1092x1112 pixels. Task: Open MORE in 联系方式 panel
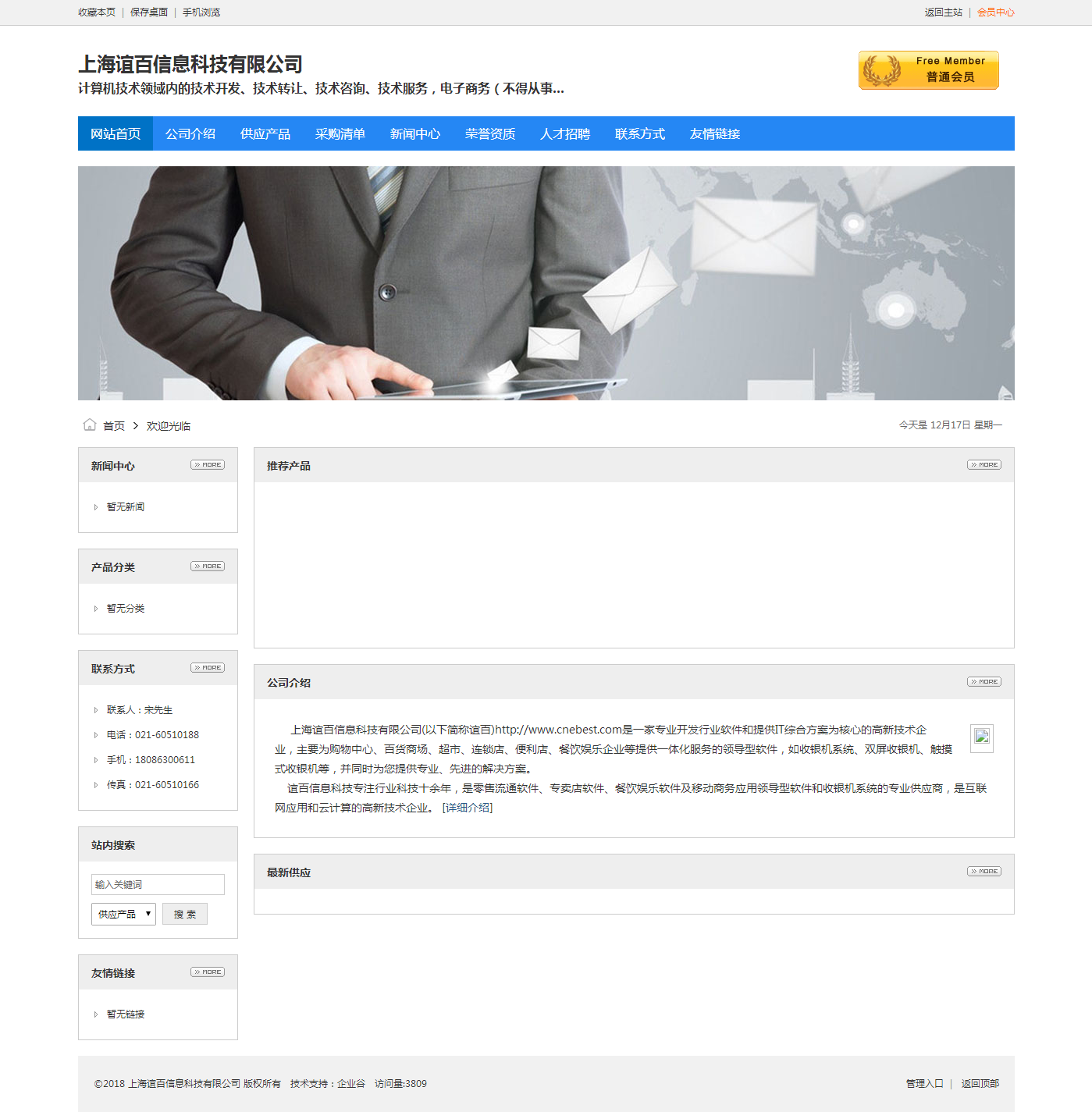point(208,668)
